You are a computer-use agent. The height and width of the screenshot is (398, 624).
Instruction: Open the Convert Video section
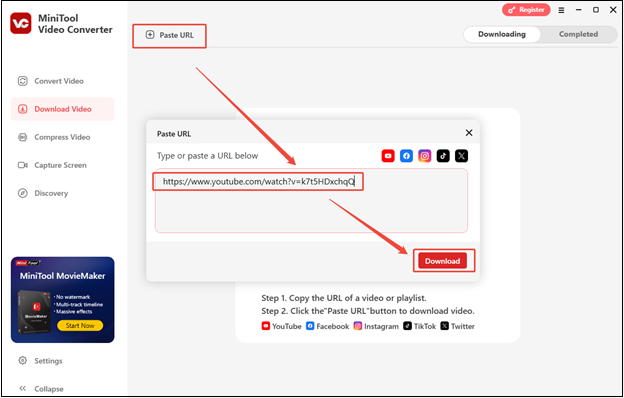[51, 81]
